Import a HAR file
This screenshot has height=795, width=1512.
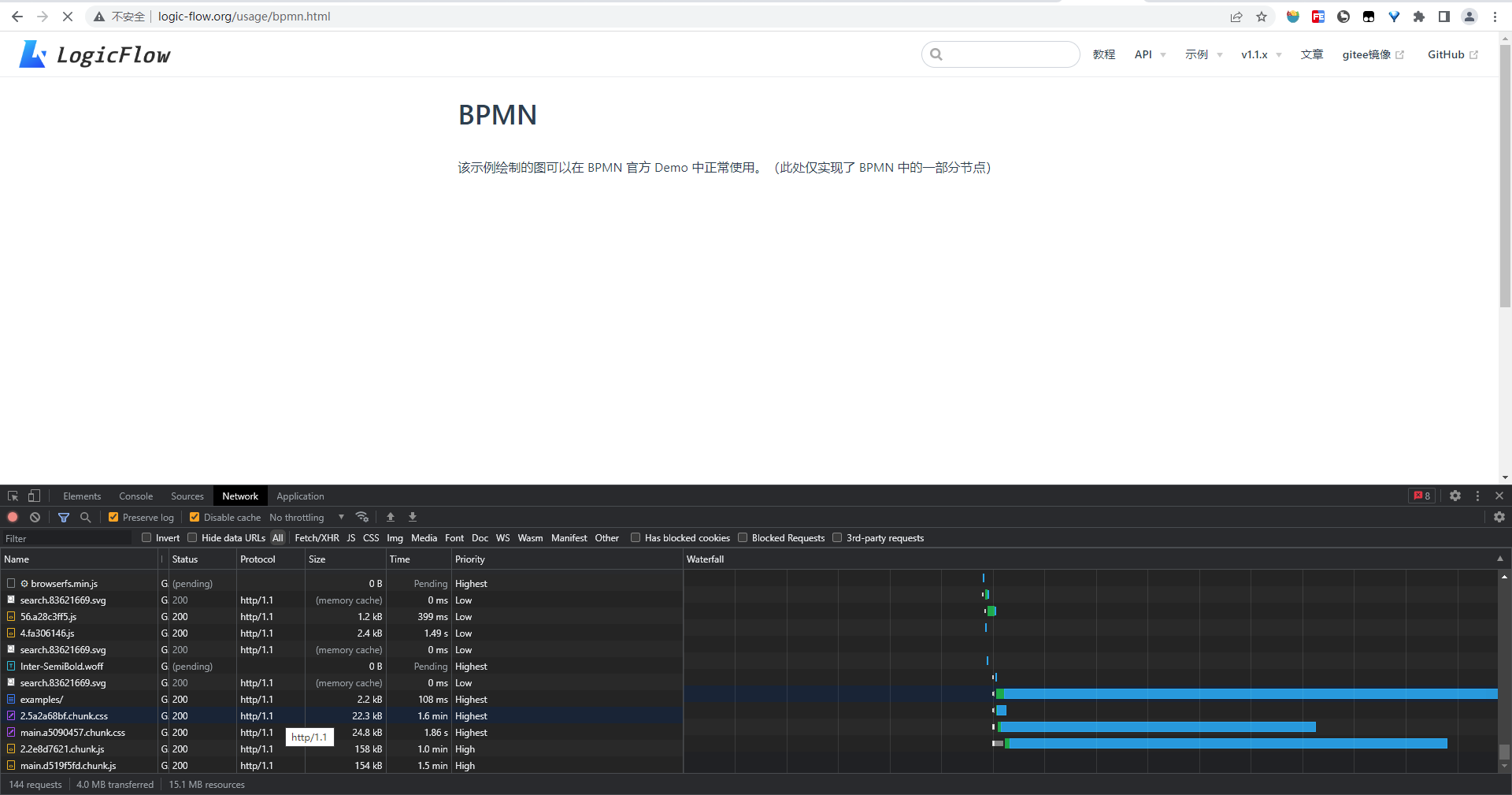(391, 518)
